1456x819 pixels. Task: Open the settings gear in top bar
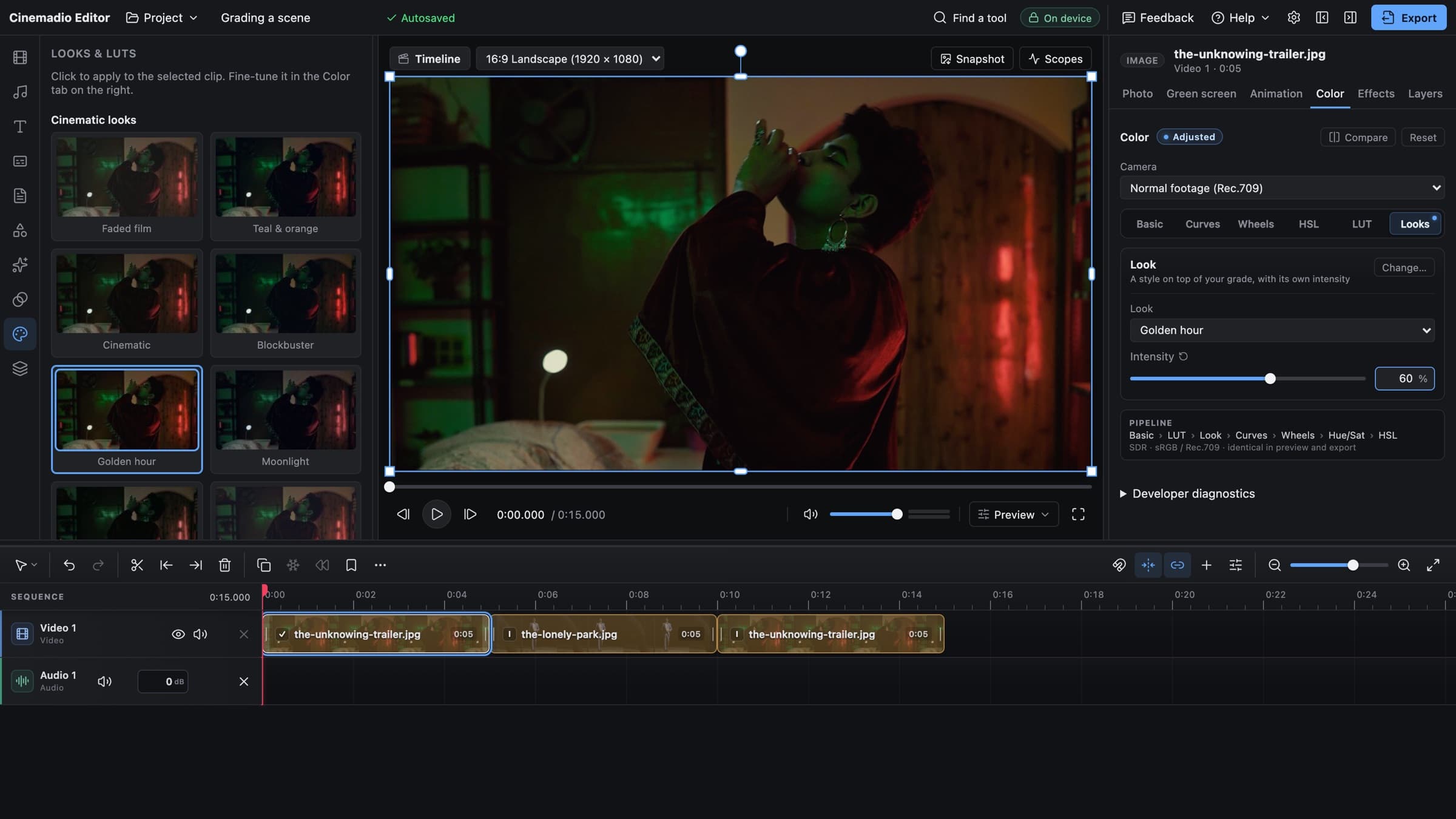[x=1293, y=18]
